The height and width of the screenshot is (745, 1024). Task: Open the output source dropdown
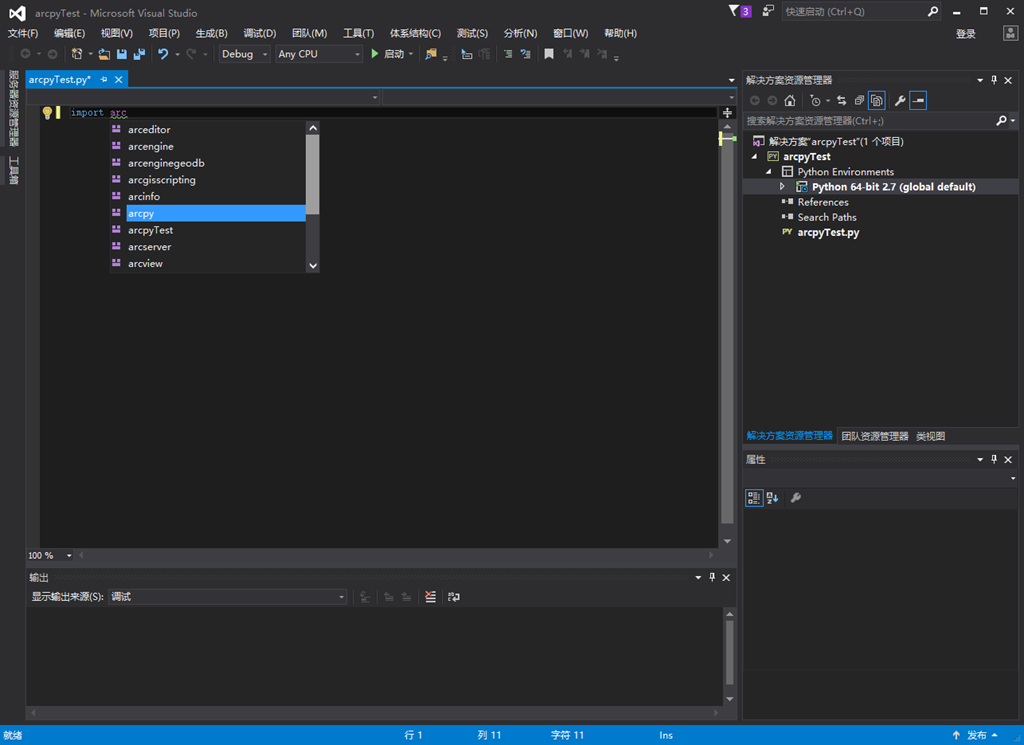tap(228, 597)
